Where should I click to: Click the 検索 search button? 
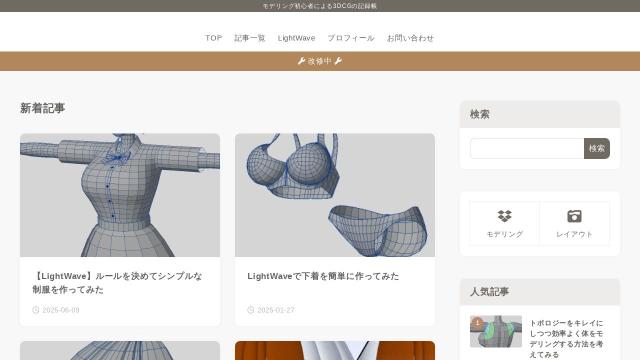pos(597,148)
